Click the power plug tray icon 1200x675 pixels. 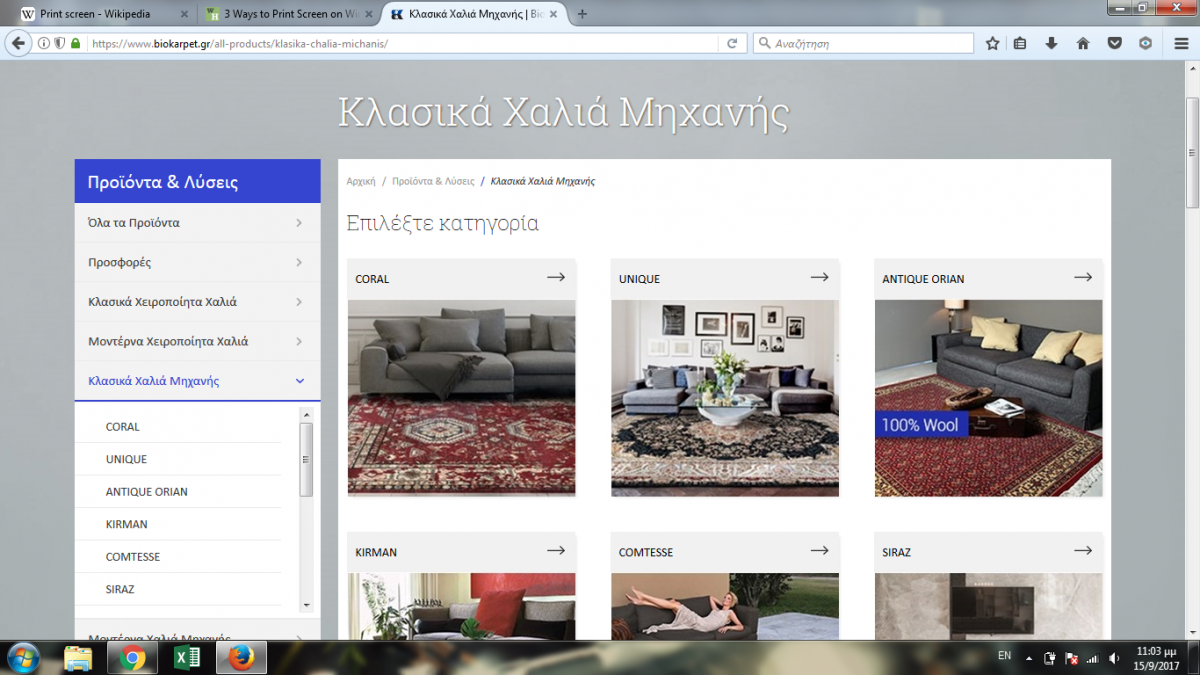(1051, 658)
